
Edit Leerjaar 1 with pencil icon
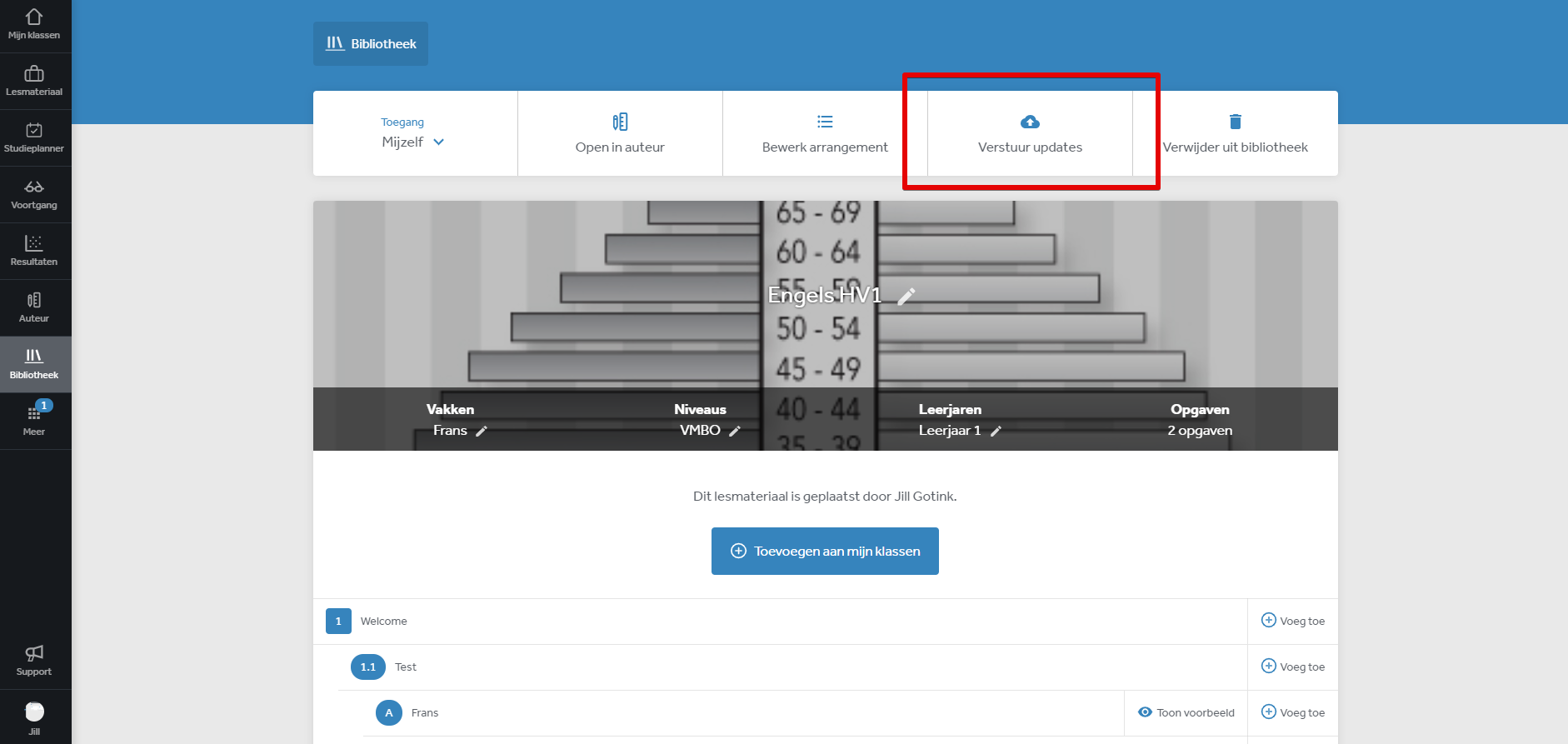click(996, 431)
